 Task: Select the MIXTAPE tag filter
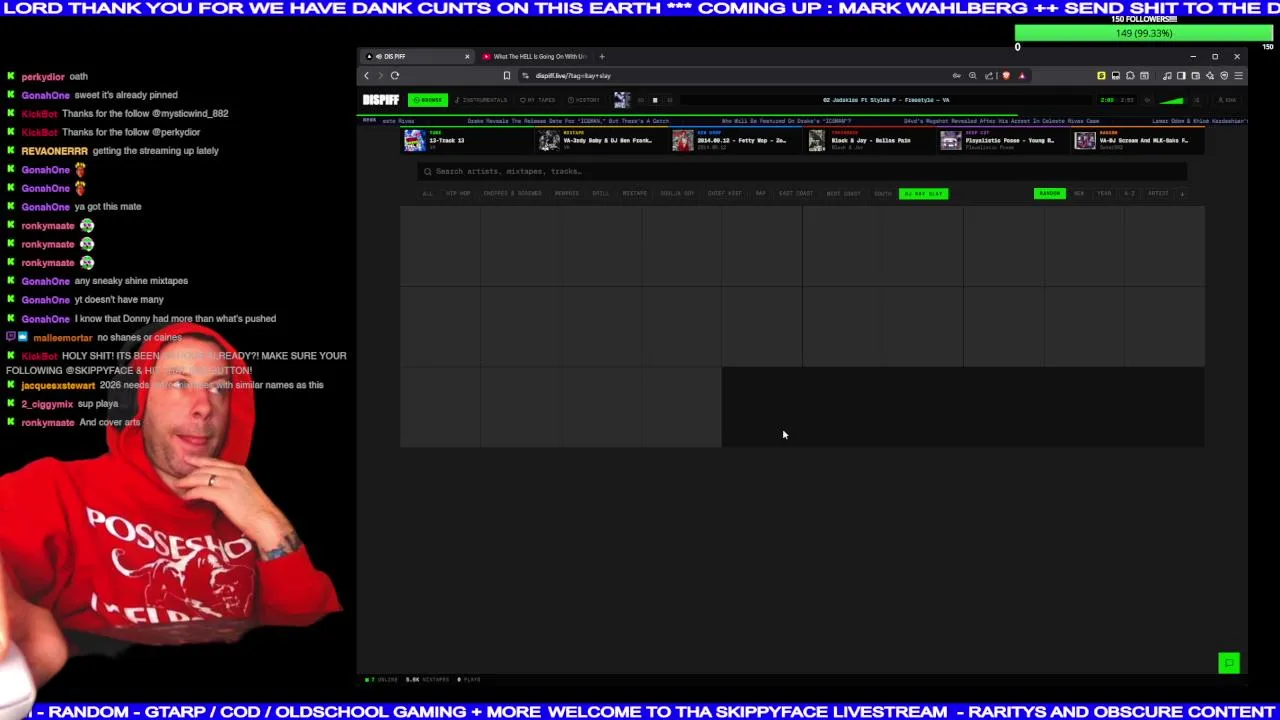click(634, 193)
